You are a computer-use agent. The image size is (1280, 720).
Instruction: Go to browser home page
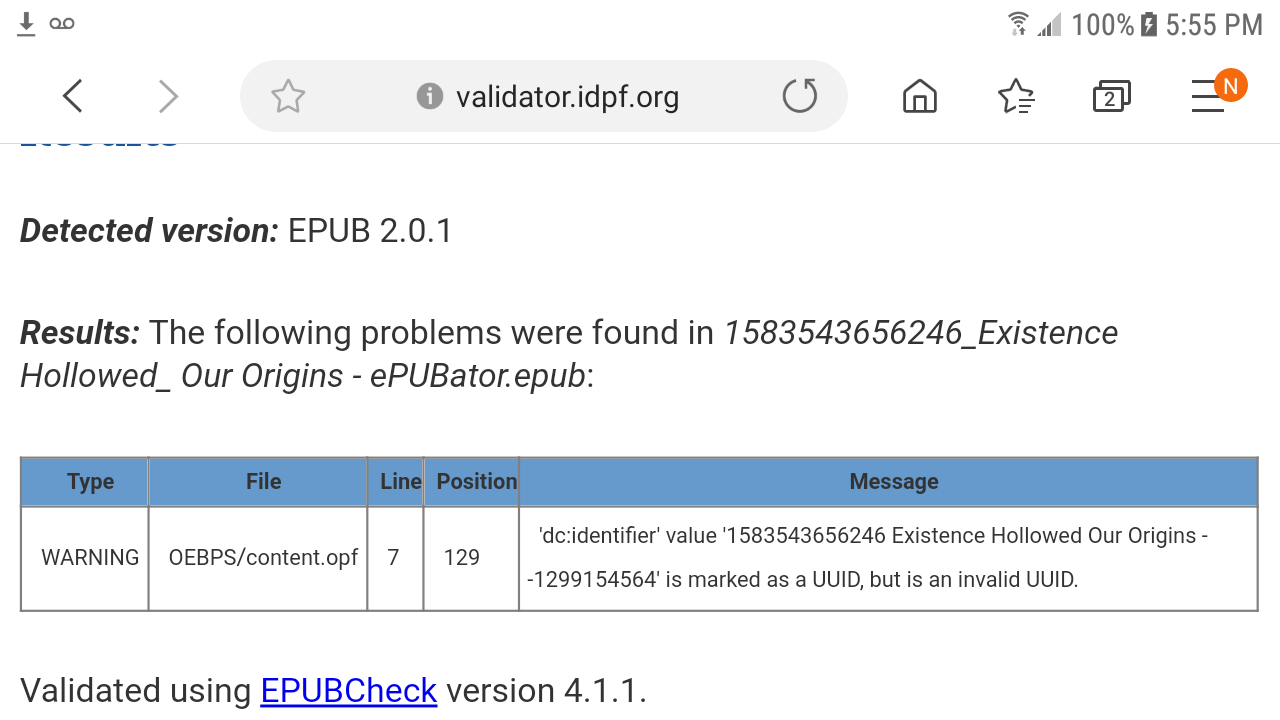pyautogui.click(x=919, y=96)
